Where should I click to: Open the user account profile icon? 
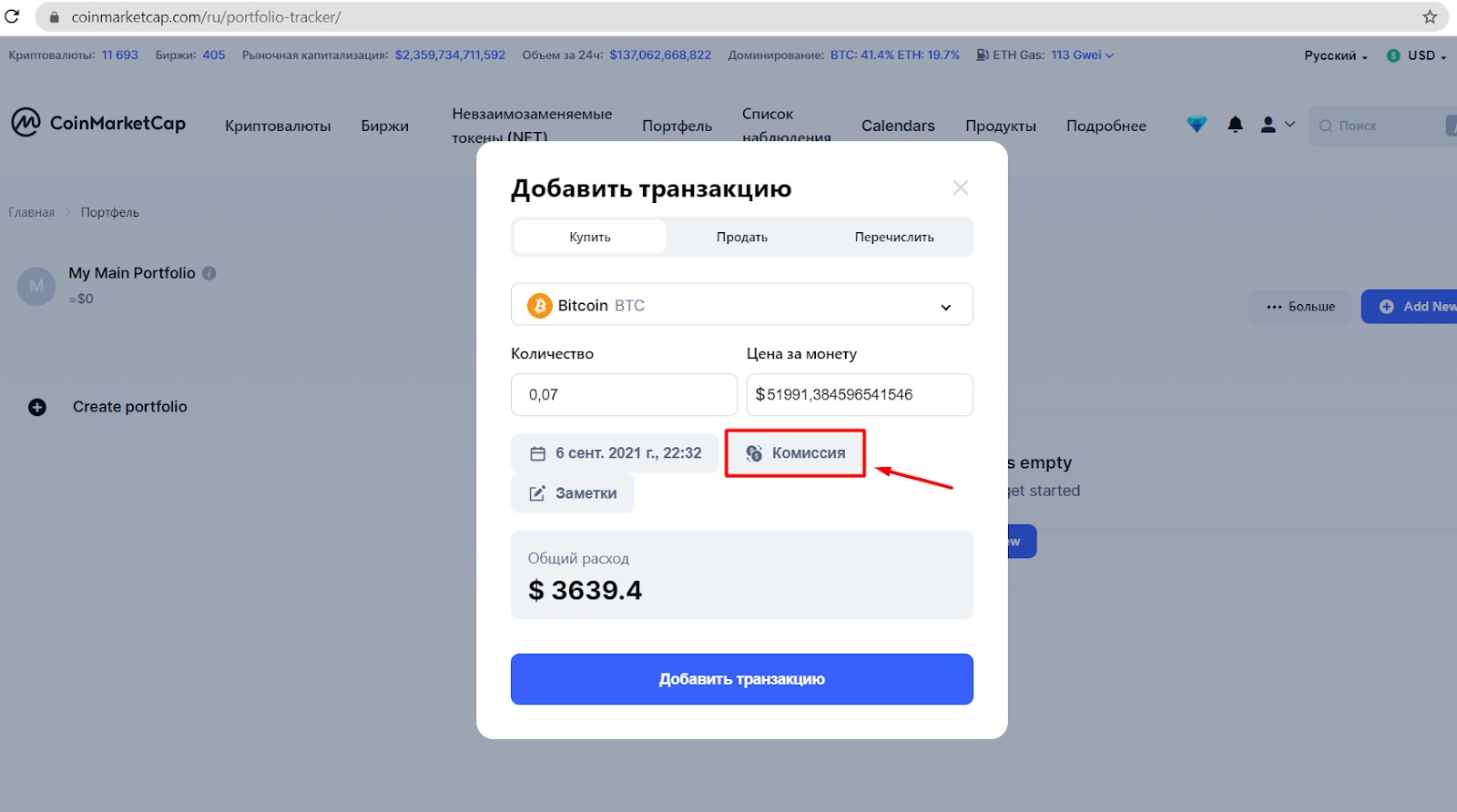1268,125
